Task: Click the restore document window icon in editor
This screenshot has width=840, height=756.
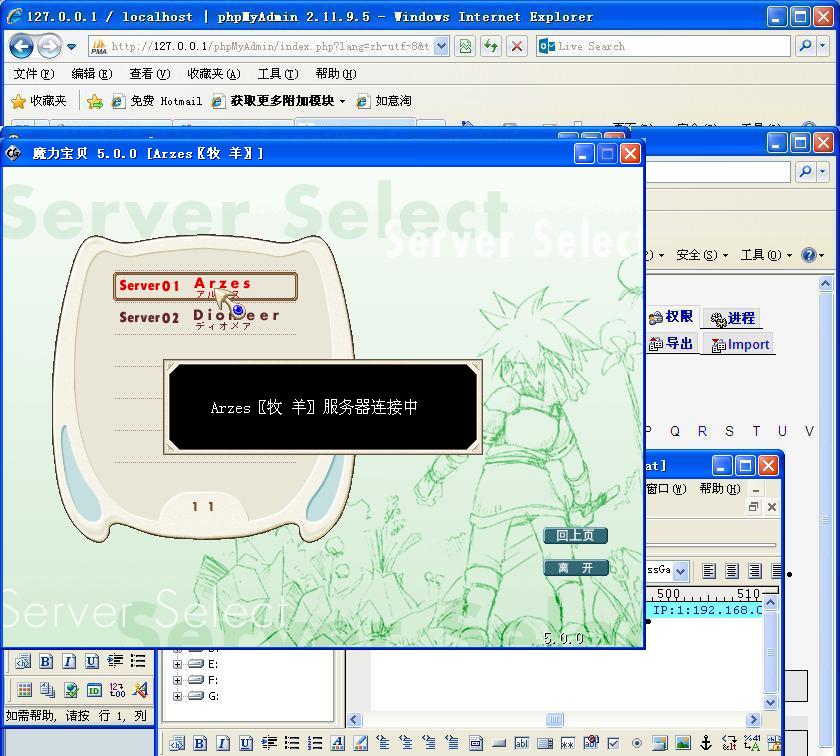Action: [x=753, y=507]
